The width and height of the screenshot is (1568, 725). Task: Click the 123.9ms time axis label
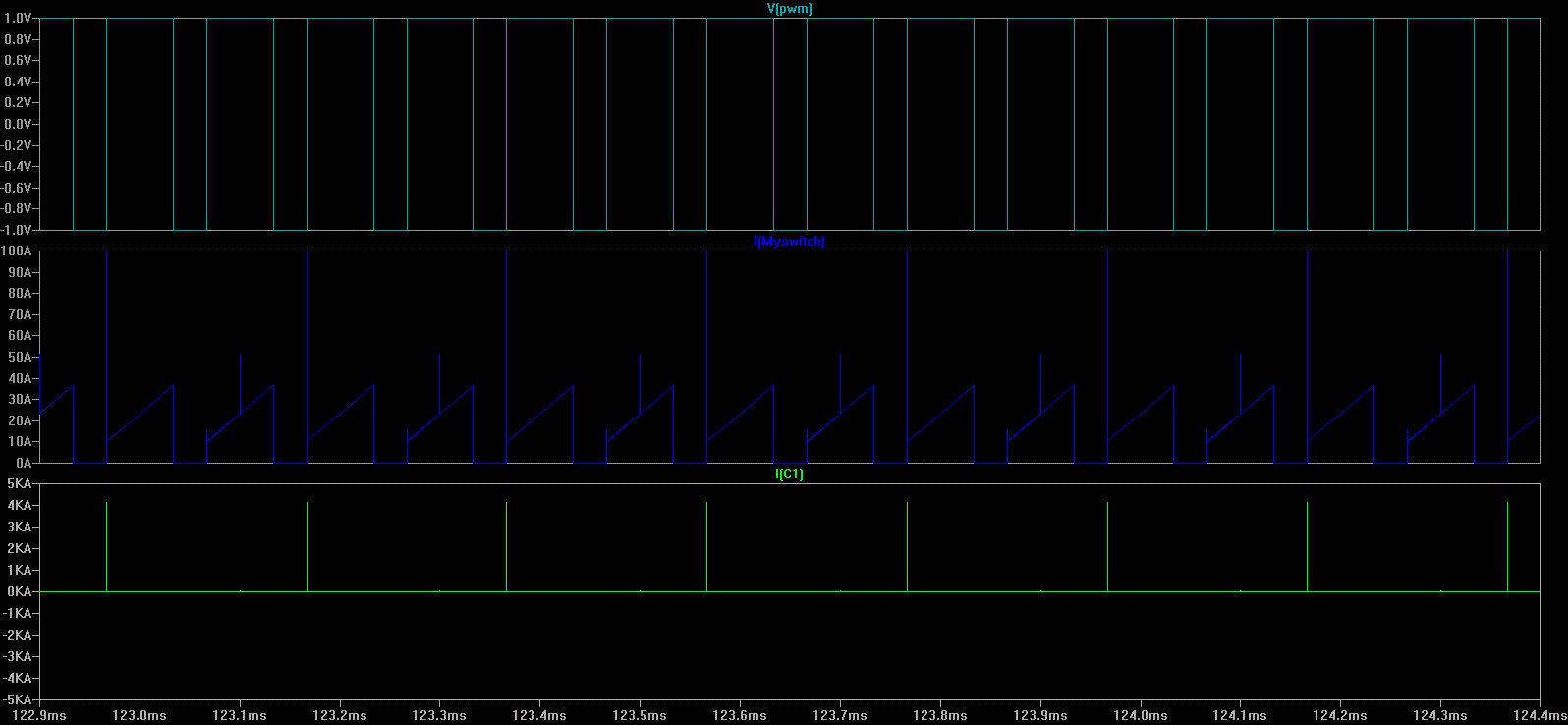click(1040, 715)
